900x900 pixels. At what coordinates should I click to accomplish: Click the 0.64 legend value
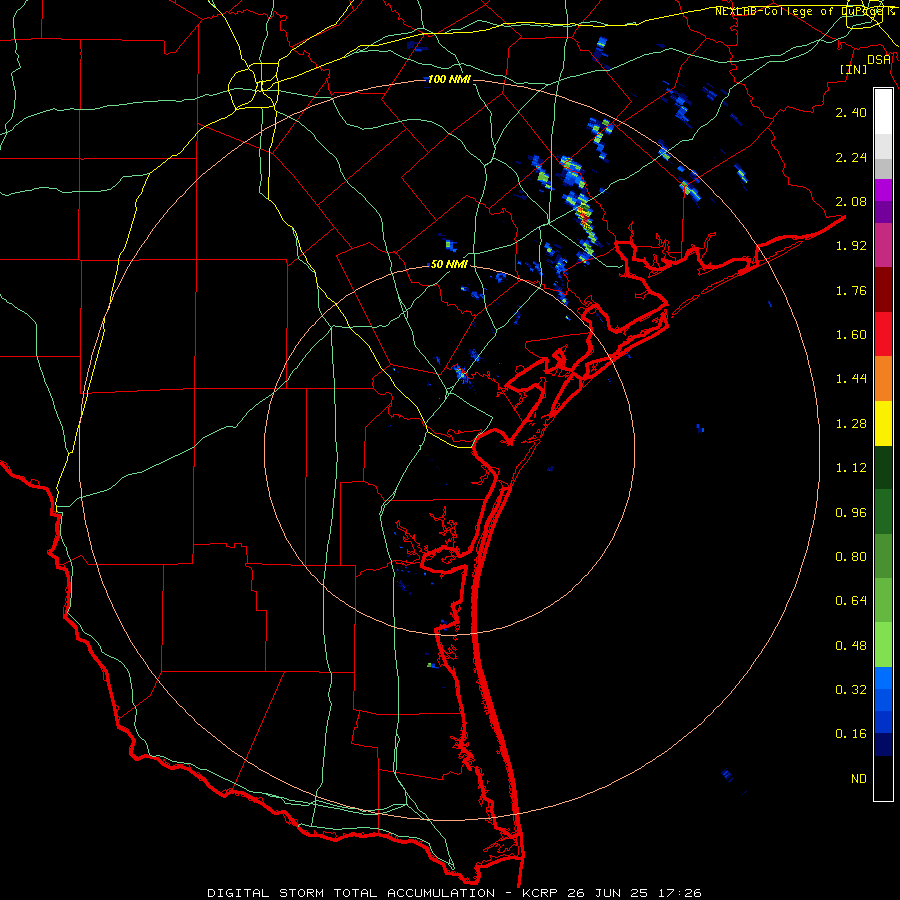pyautogui.click(x=851, y=601)
